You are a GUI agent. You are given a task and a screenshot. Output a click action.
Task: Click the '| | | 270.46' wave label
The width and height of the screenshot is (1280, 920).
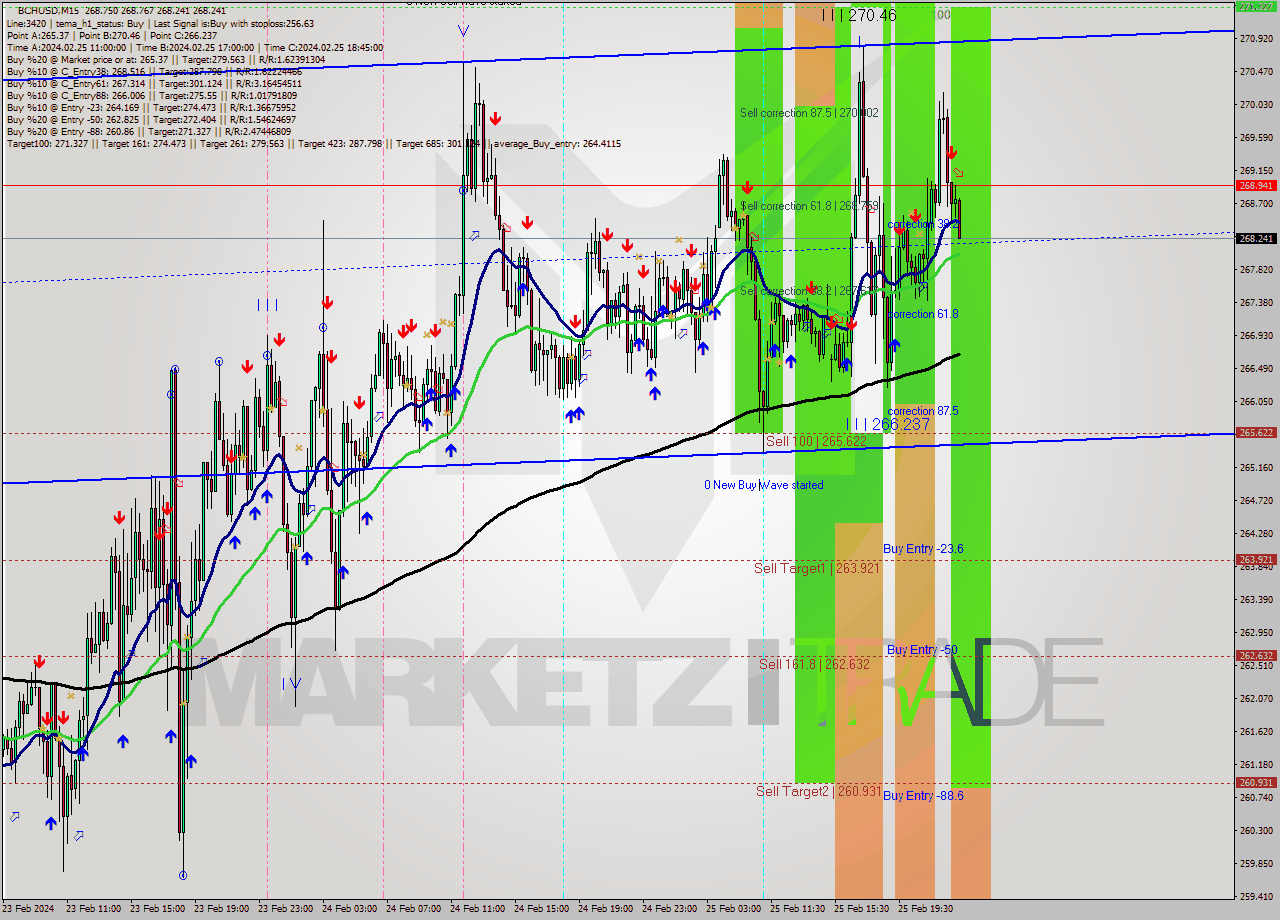pos(859,15)
